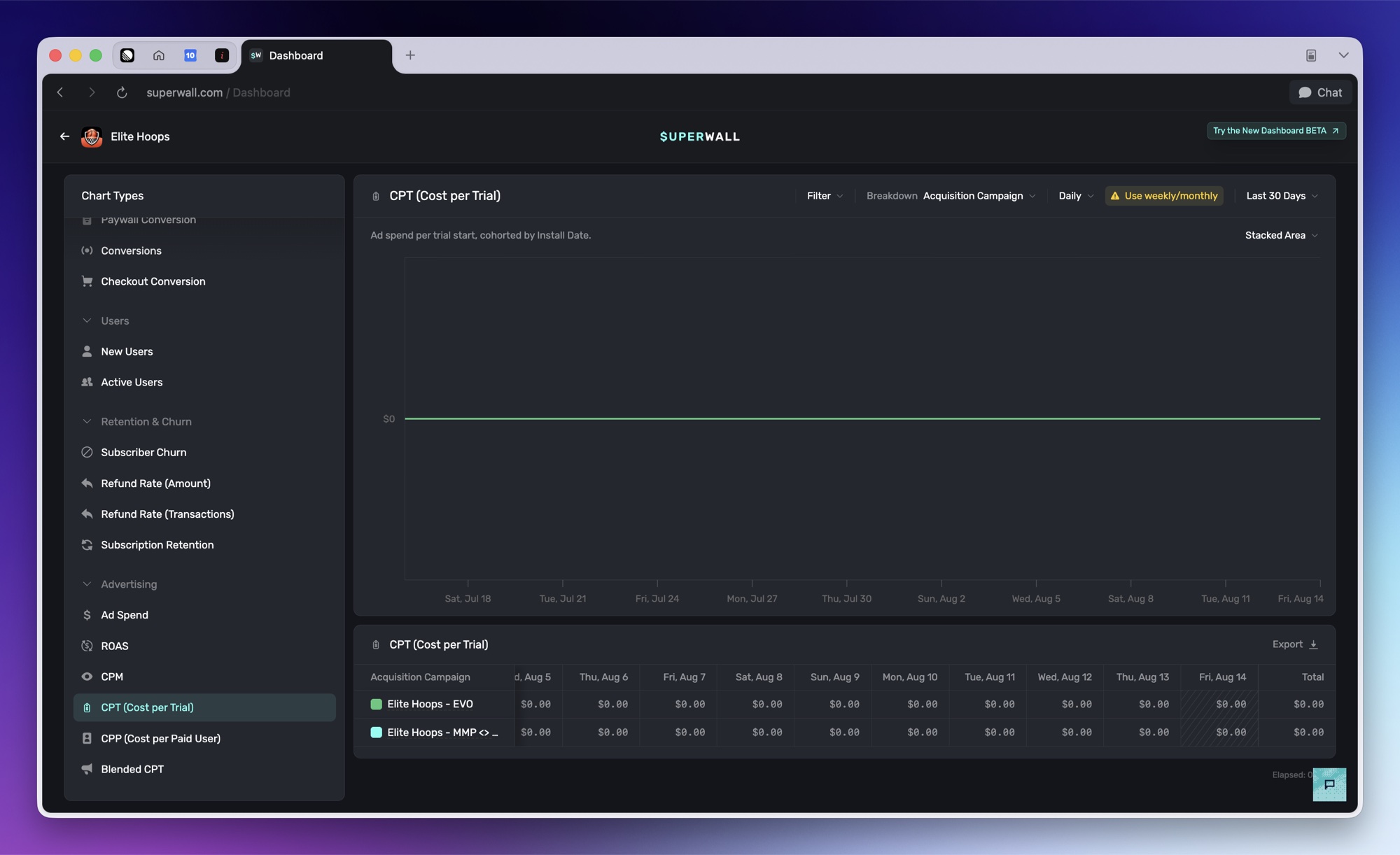
Task: Click the Elite Hoops app avatar
Action: click(x=92, y=136)
